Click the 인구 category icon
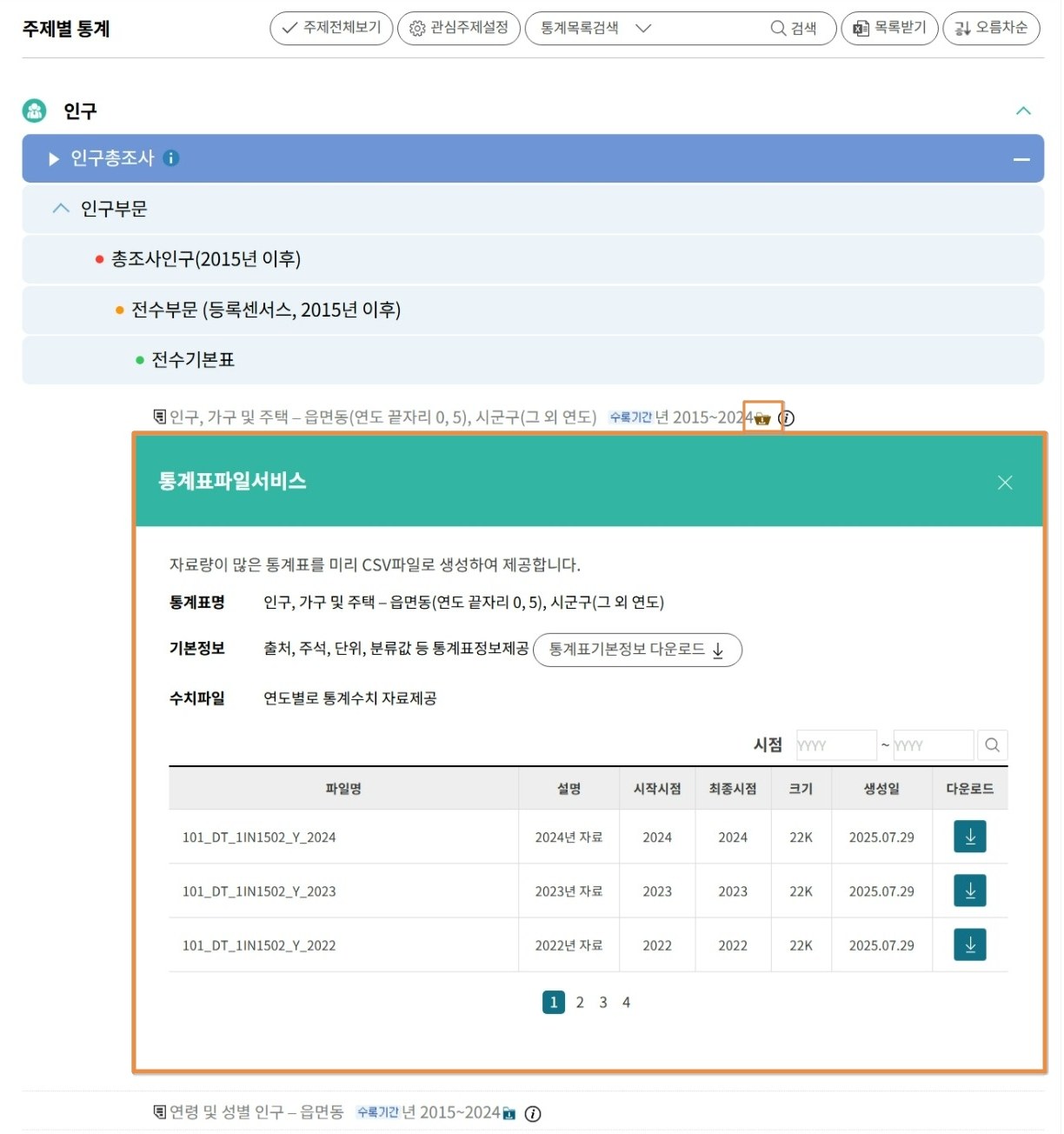 pos(34,110)
